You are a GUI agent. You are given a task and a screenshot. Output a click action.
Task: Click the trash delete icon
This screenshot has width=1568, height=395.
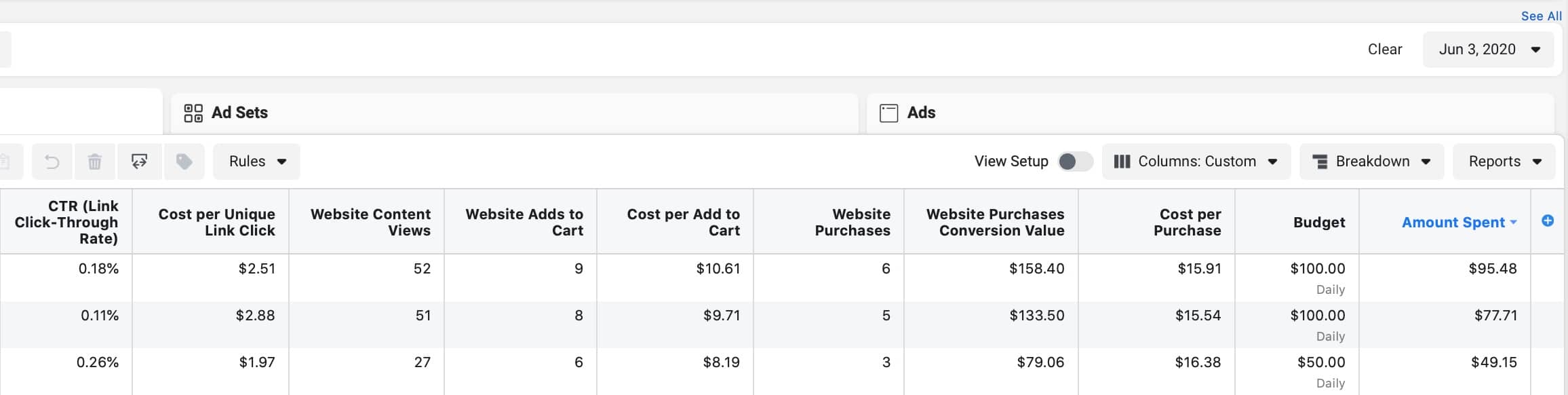pos(95,162)
